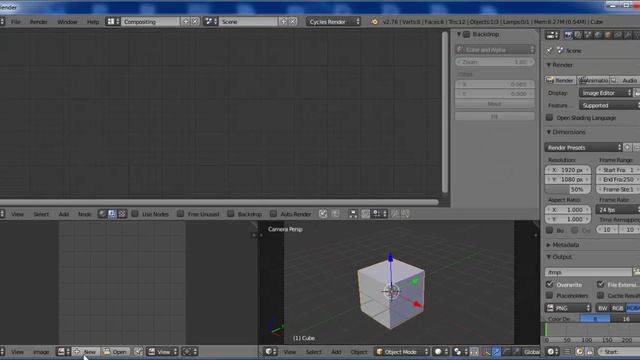Open the PNG file format dropdown
Image resolution: width=640 pixels, height=360 pixels.
tap(568, 308)
